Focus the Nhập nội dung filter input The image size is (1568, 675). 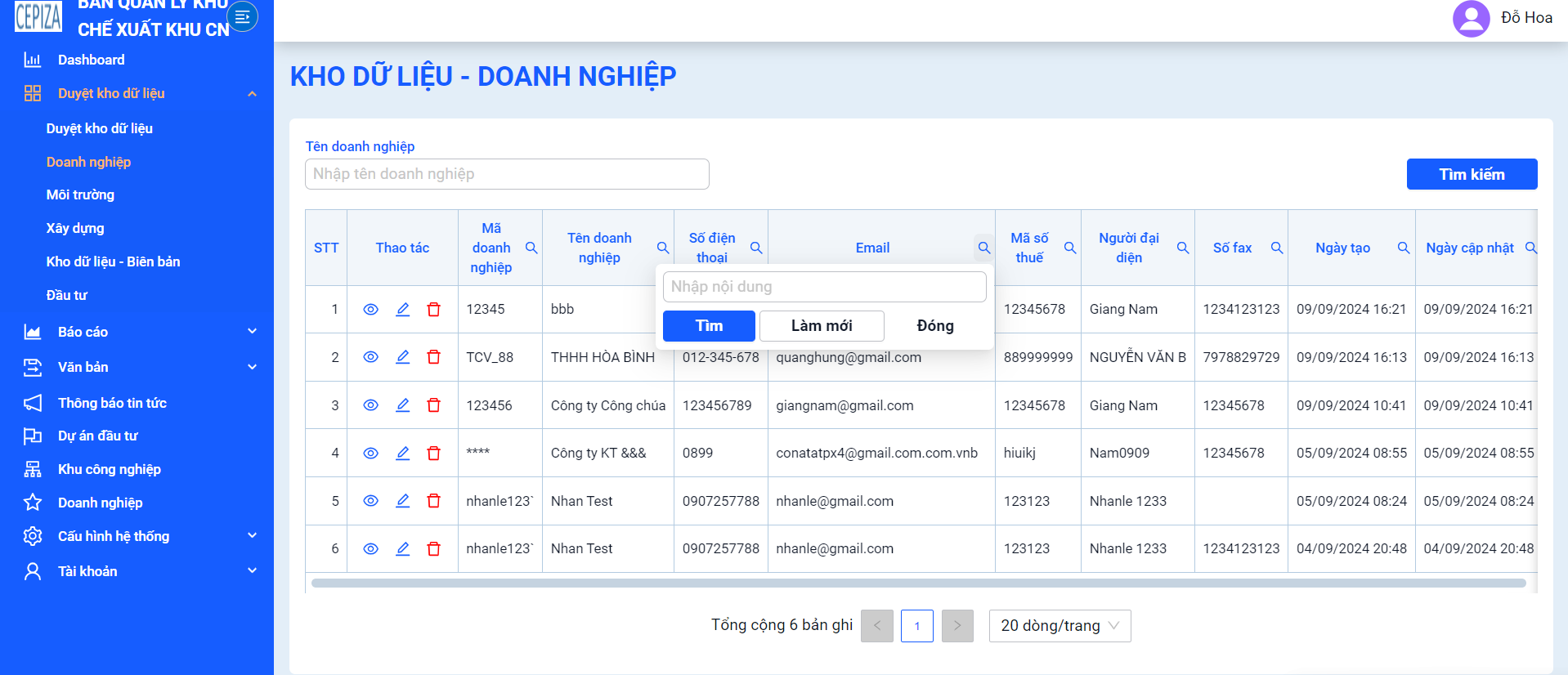[x=824, y=287]
